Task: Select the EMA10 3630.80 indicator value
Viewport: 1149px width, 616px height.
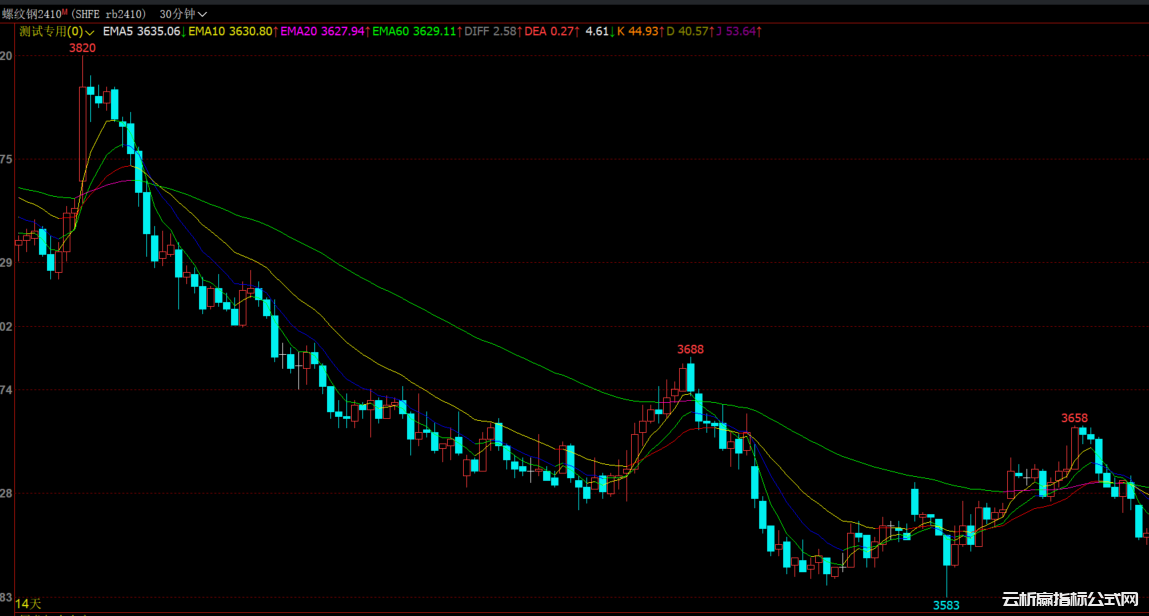Action: coord(233,31)
